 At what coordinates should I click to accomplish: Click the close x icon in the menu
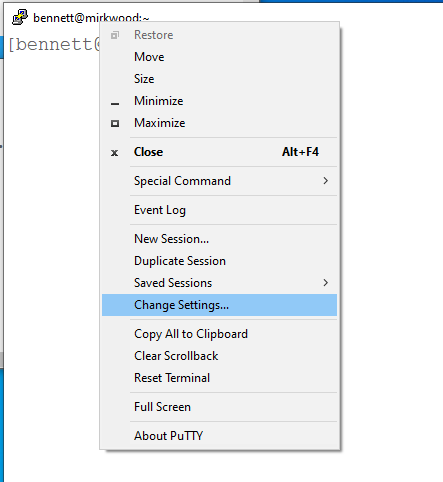(115, 153)
